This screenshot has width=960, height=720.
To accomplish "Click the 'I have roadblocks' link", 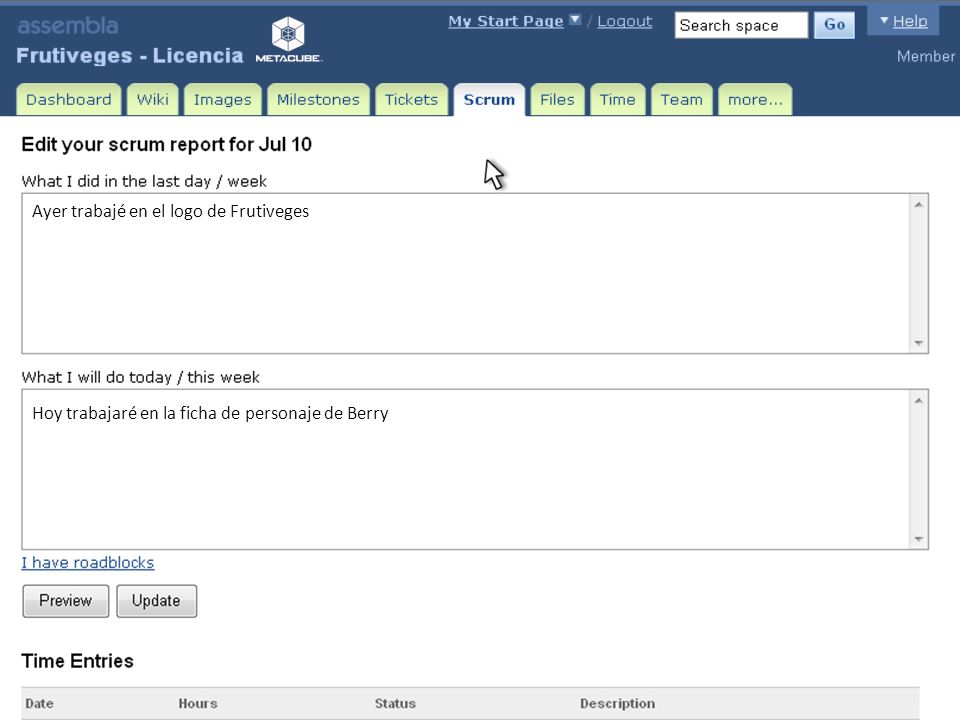I will coord(88,563).
